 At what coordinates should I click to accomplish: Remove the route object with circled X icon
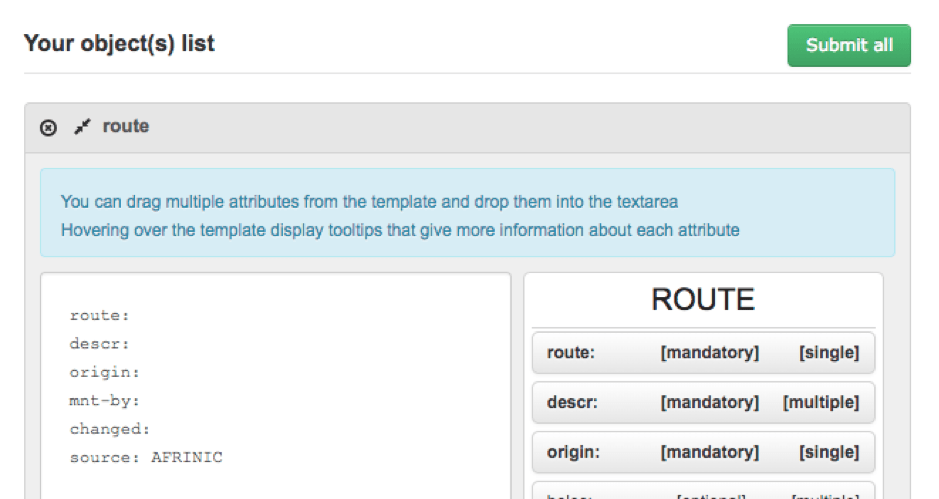(x=49, y=128)
